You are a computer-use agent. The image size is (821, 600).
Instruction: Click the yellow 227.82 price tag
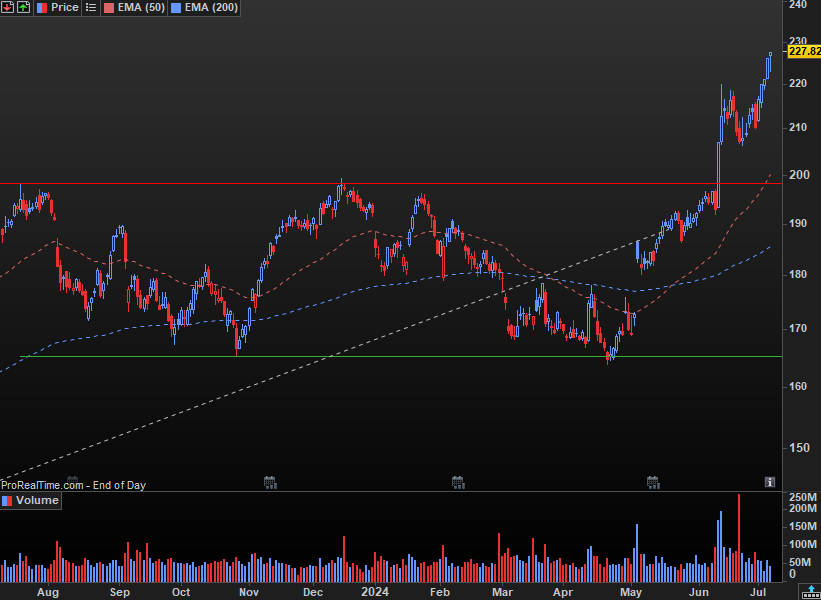click(x=804, y=51)
